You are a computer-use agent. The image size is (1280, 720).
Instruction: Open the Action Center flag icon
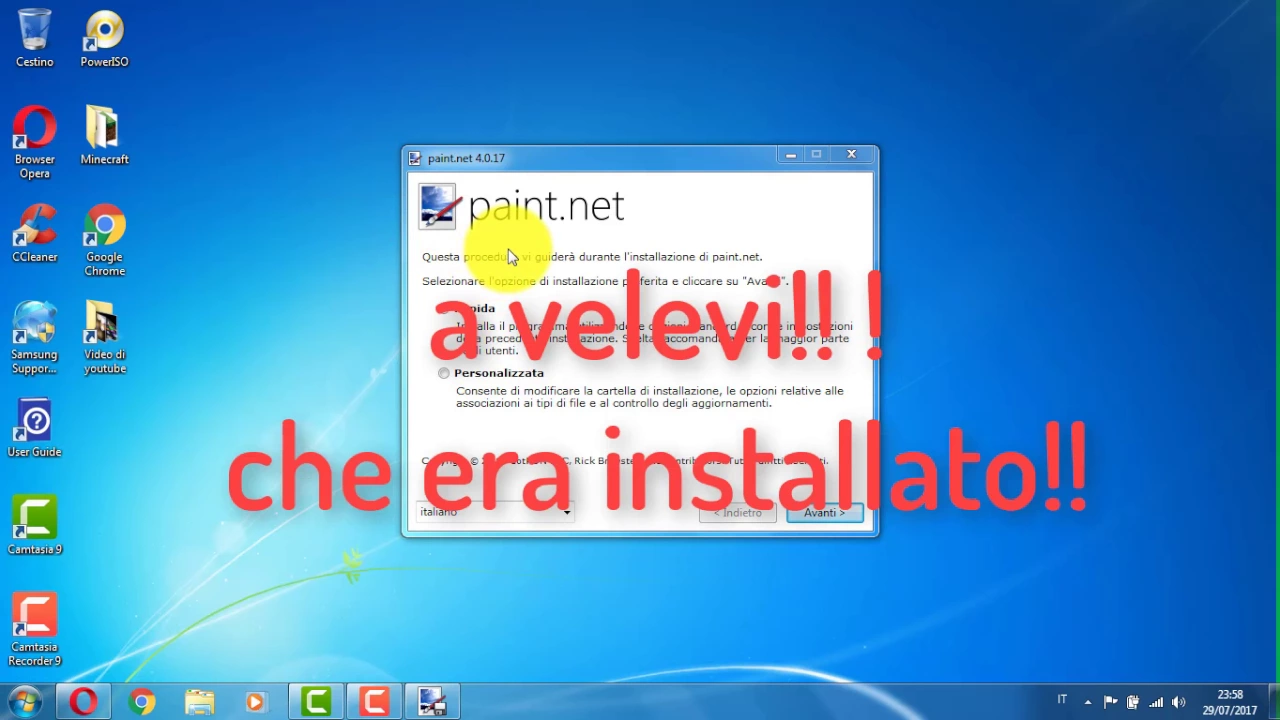click(1110, 702)
